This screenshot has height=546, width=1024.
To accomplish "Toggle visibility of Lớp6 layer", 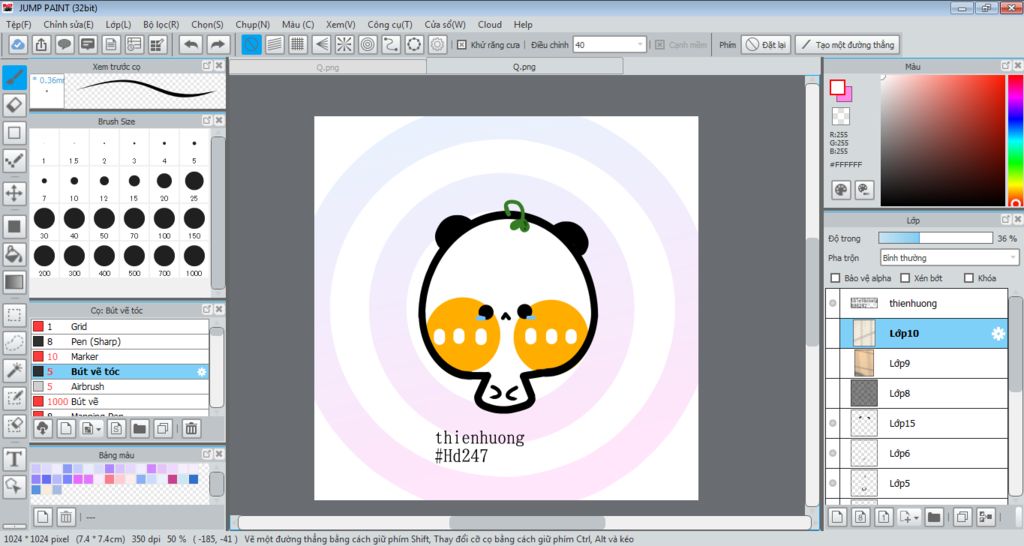I will click(x=833, y=454).
